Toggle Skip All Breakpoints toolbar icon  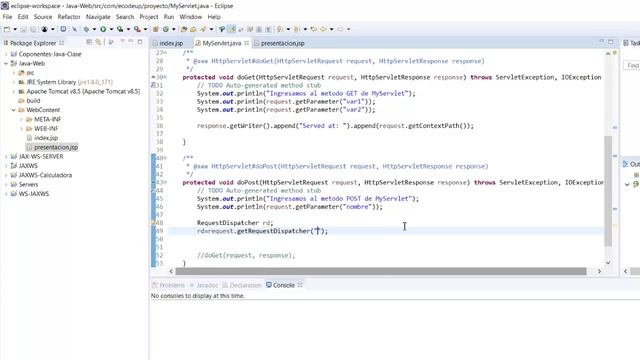74,29
